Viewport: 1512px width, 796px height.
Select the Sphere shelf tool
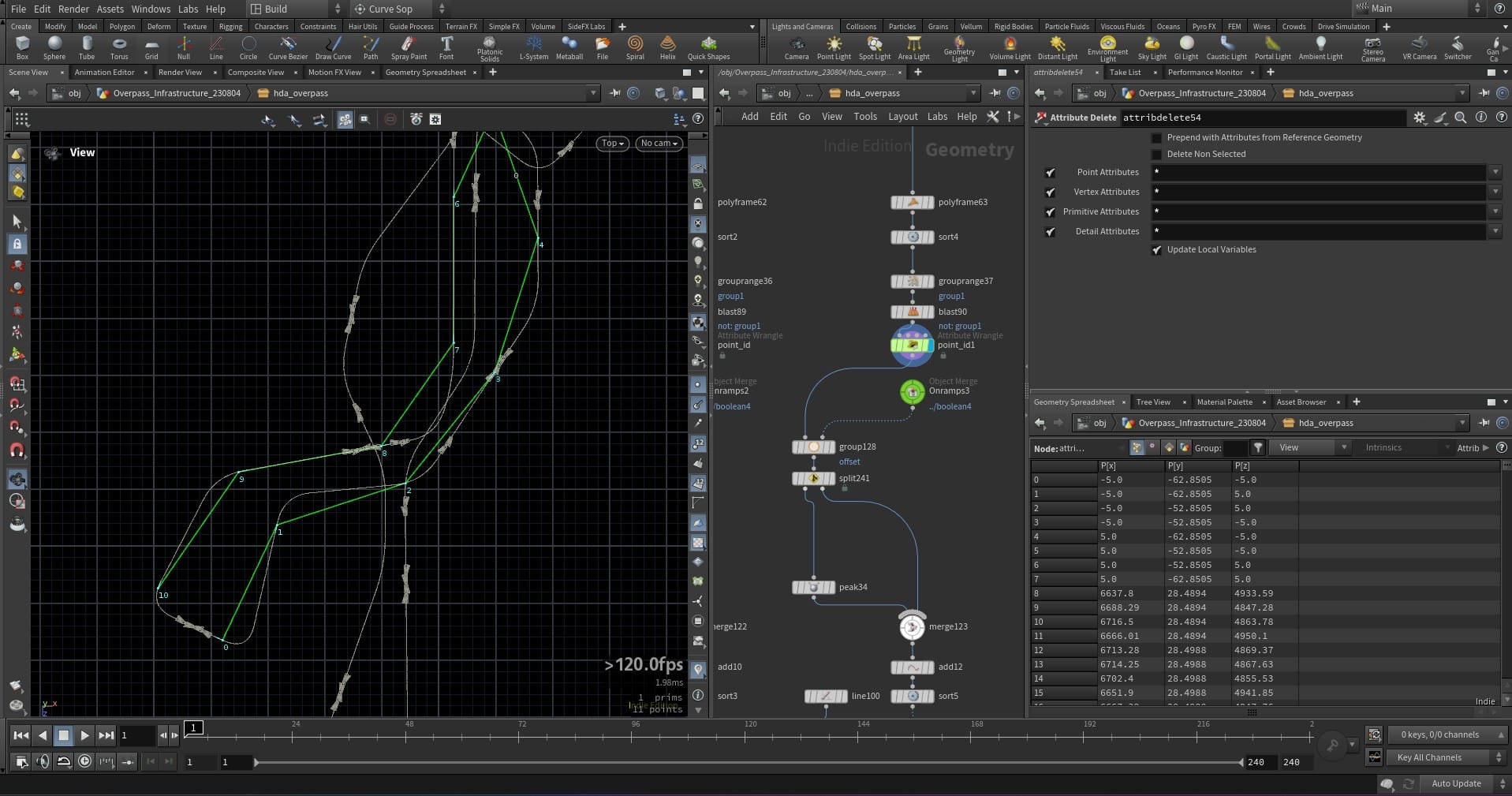point(54,47)
